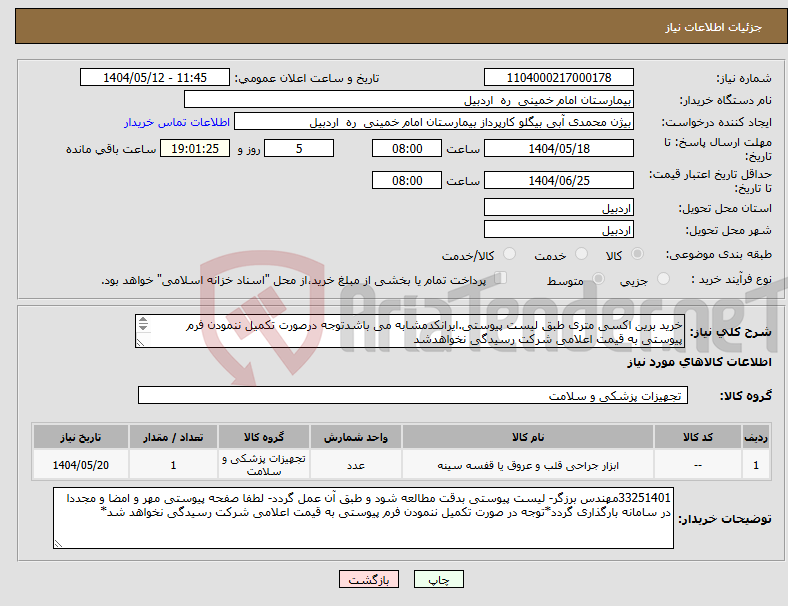Click item name ابزار جراحی قلب و عروق
The image size is (788, 606).
pos(528,465)
